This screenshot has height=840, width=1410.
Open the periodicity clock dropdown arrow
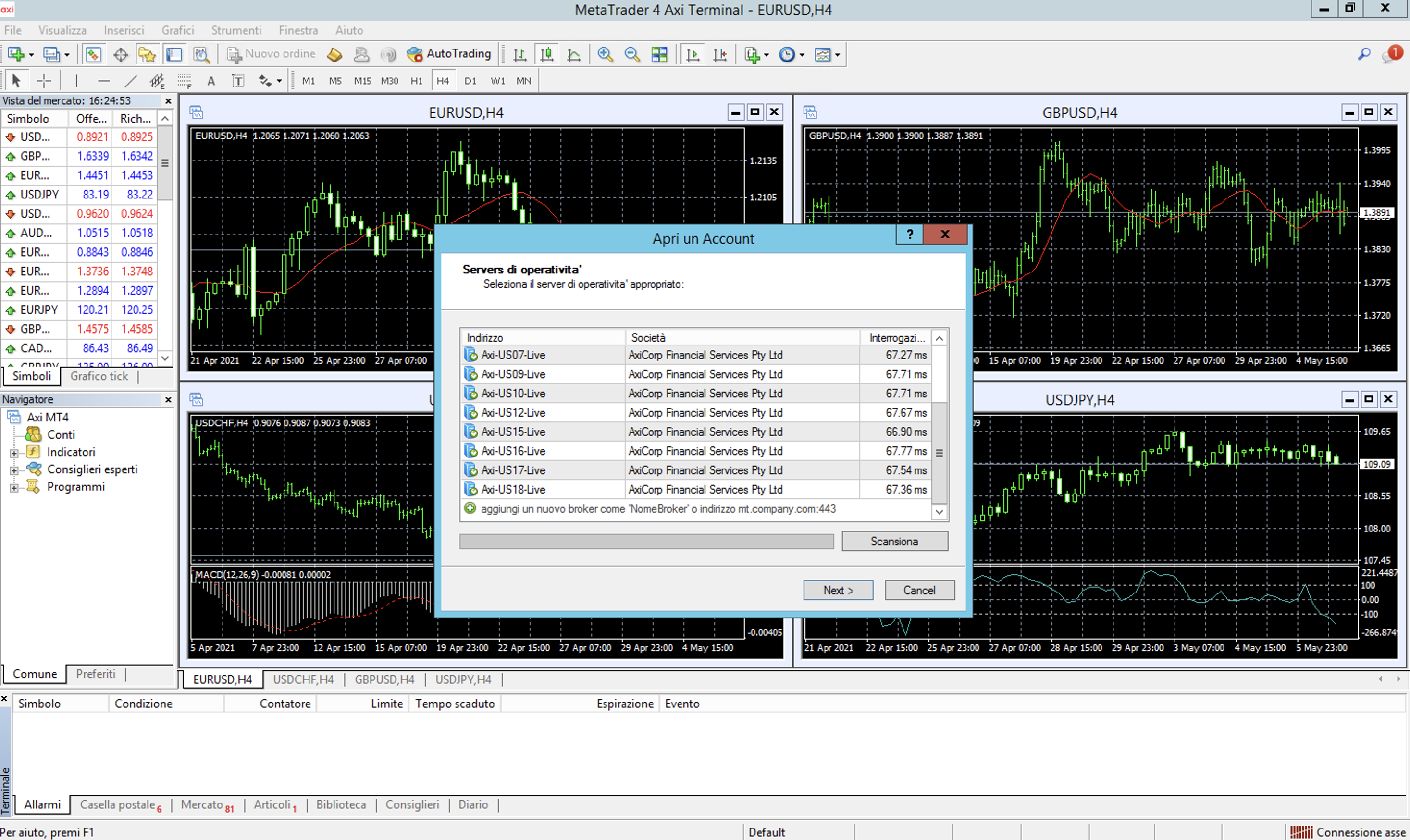pos(802,55)
